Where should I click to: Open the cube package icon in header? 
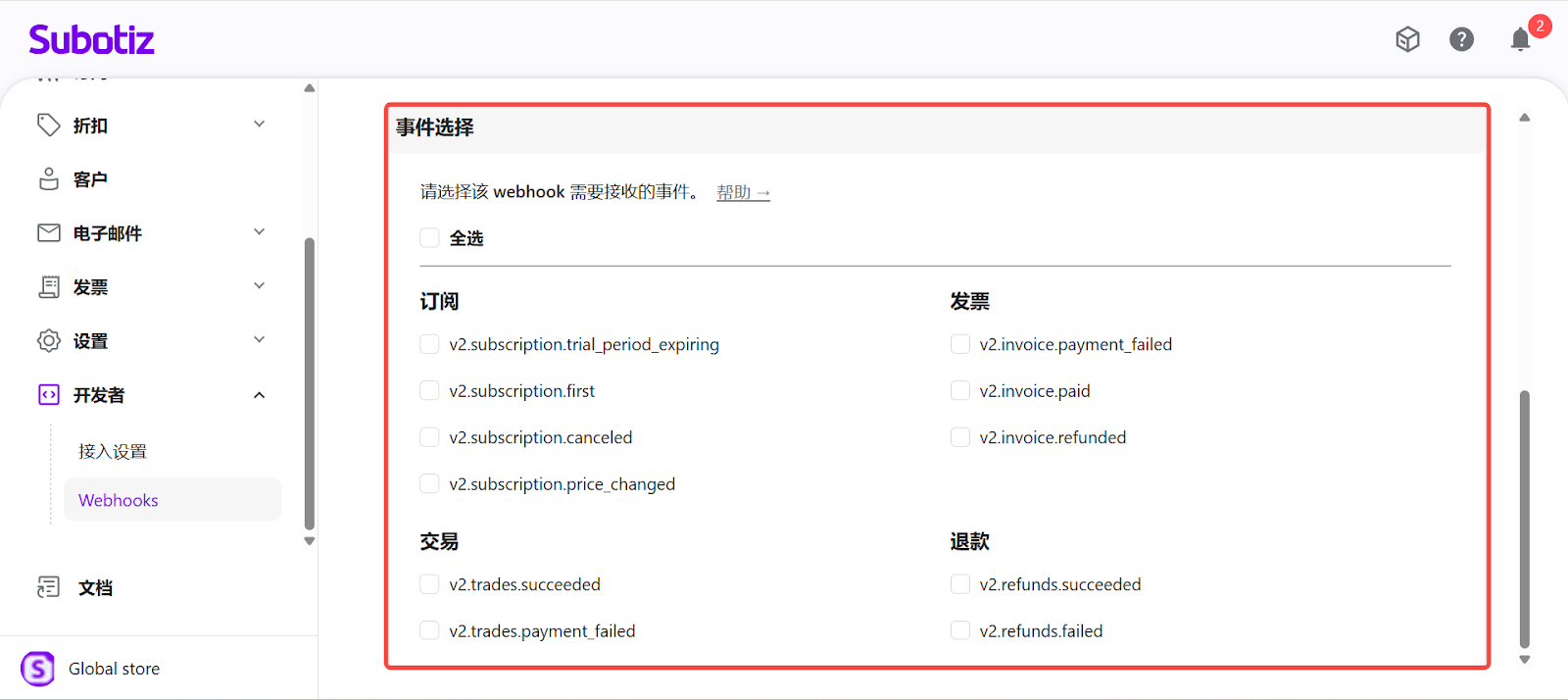[1407, 39]
